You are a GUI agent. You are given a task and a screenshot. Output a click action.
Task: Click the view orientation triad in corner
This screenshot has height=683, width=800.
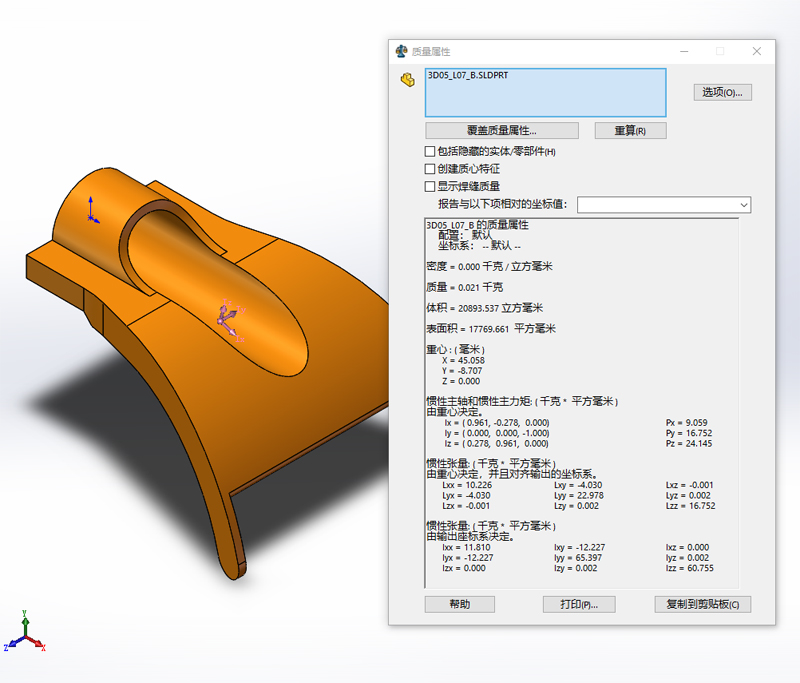24,634
